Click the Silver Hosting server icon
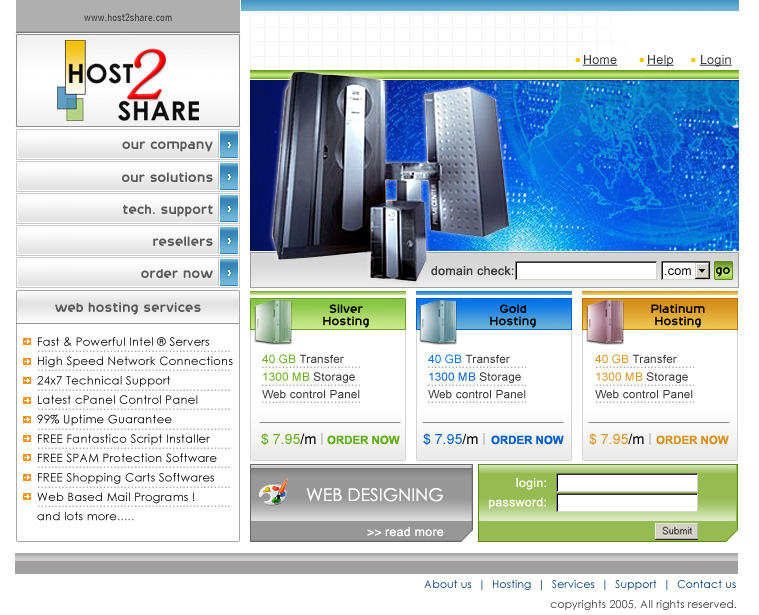Viewport: 759px width, 615px height. 273,321
